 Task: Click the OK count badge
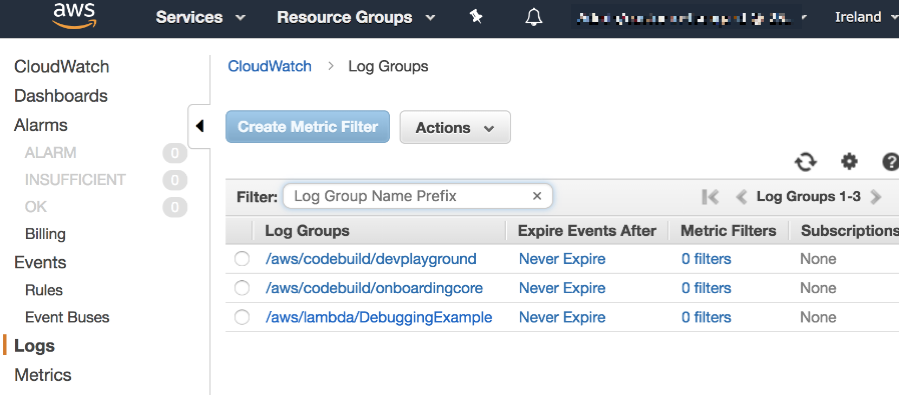point(174,207)
